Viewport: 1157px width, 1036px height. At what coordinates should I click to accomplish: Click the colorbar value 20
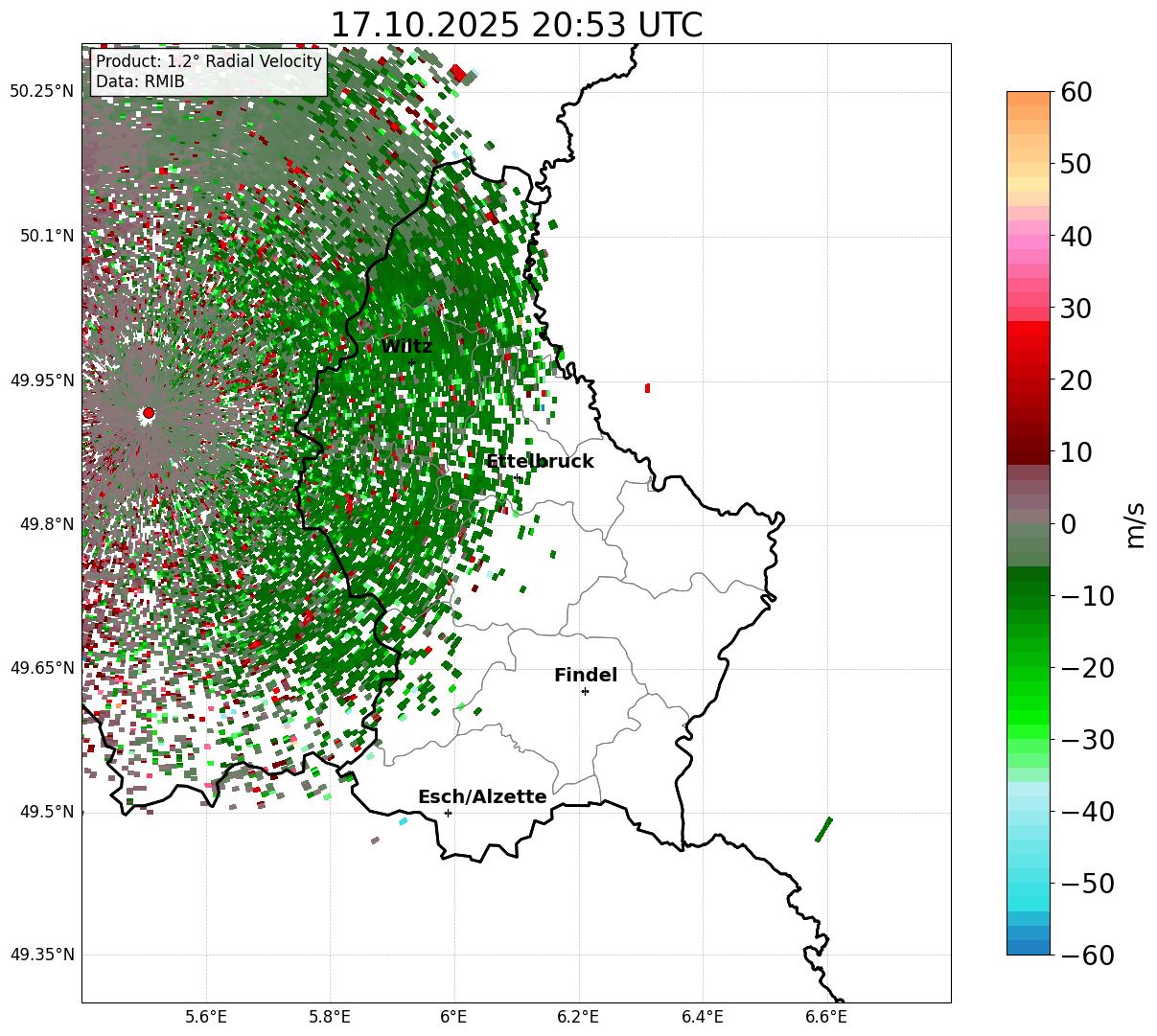click(1075, 380)
